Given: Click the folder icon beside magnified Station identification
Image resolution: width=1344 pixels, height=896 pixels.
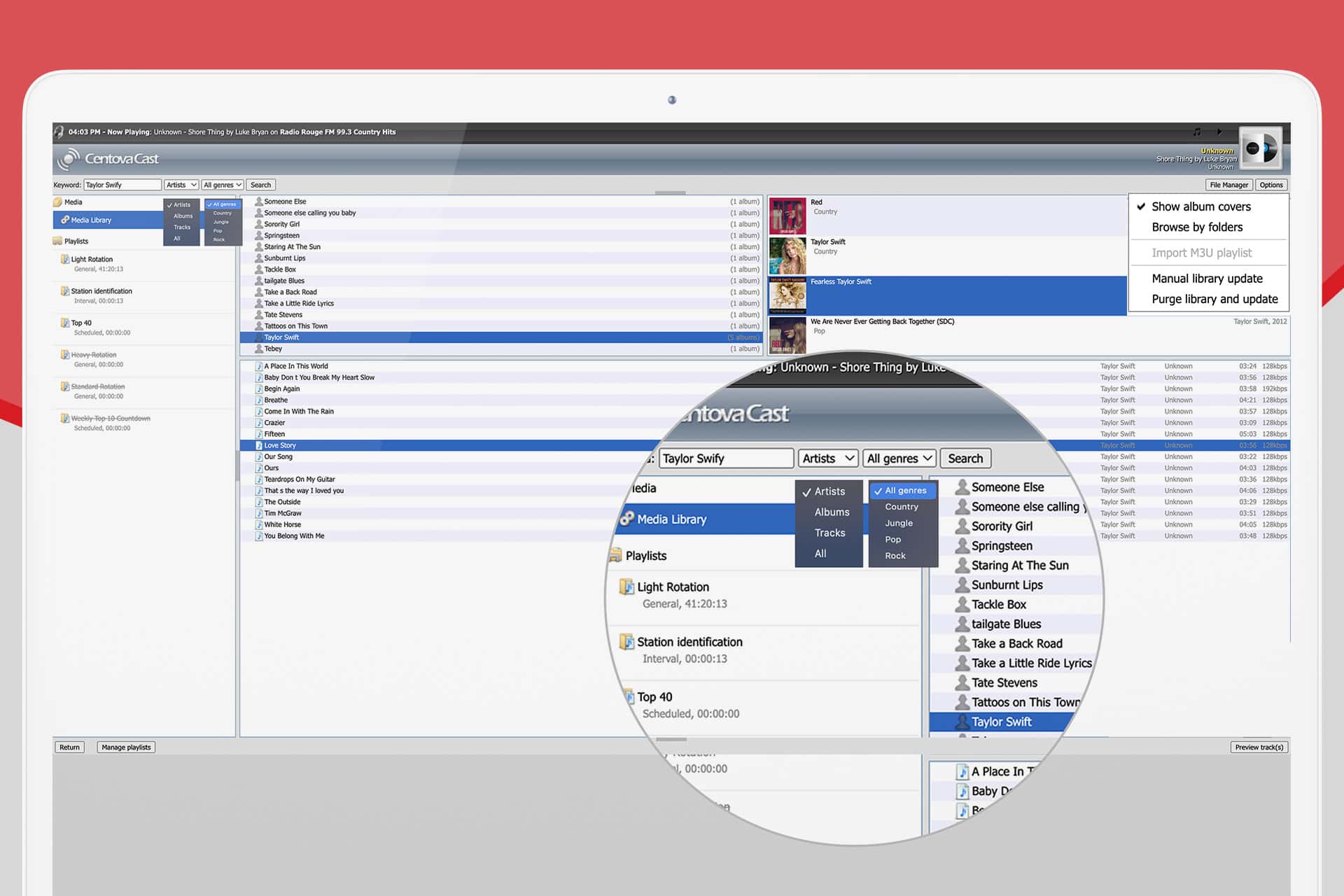Looking at the screenshot, I should coord(626,641).
